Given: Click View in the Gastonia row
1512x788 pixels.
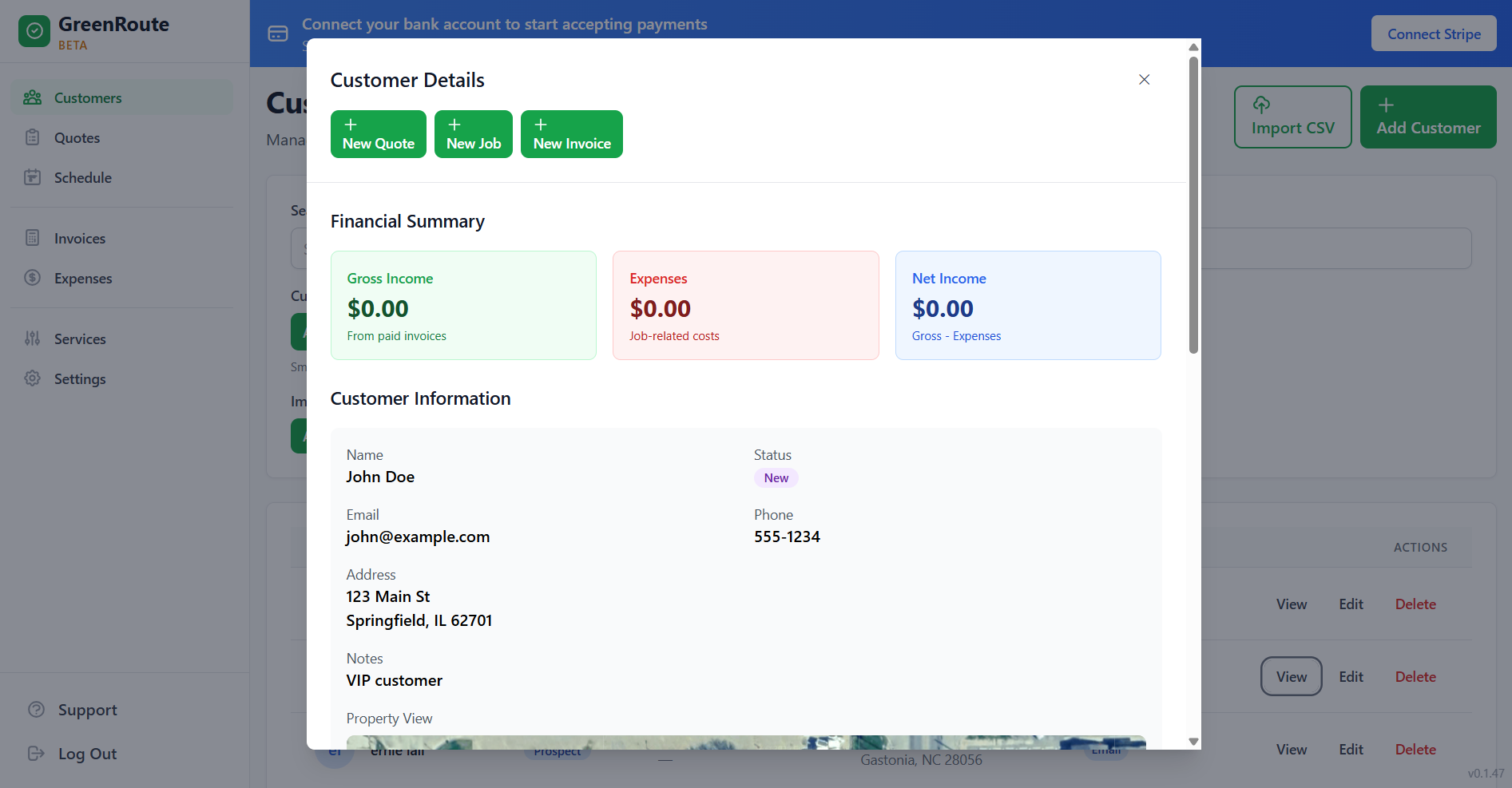Looking at the screenshot, I should click(1292, 750).
